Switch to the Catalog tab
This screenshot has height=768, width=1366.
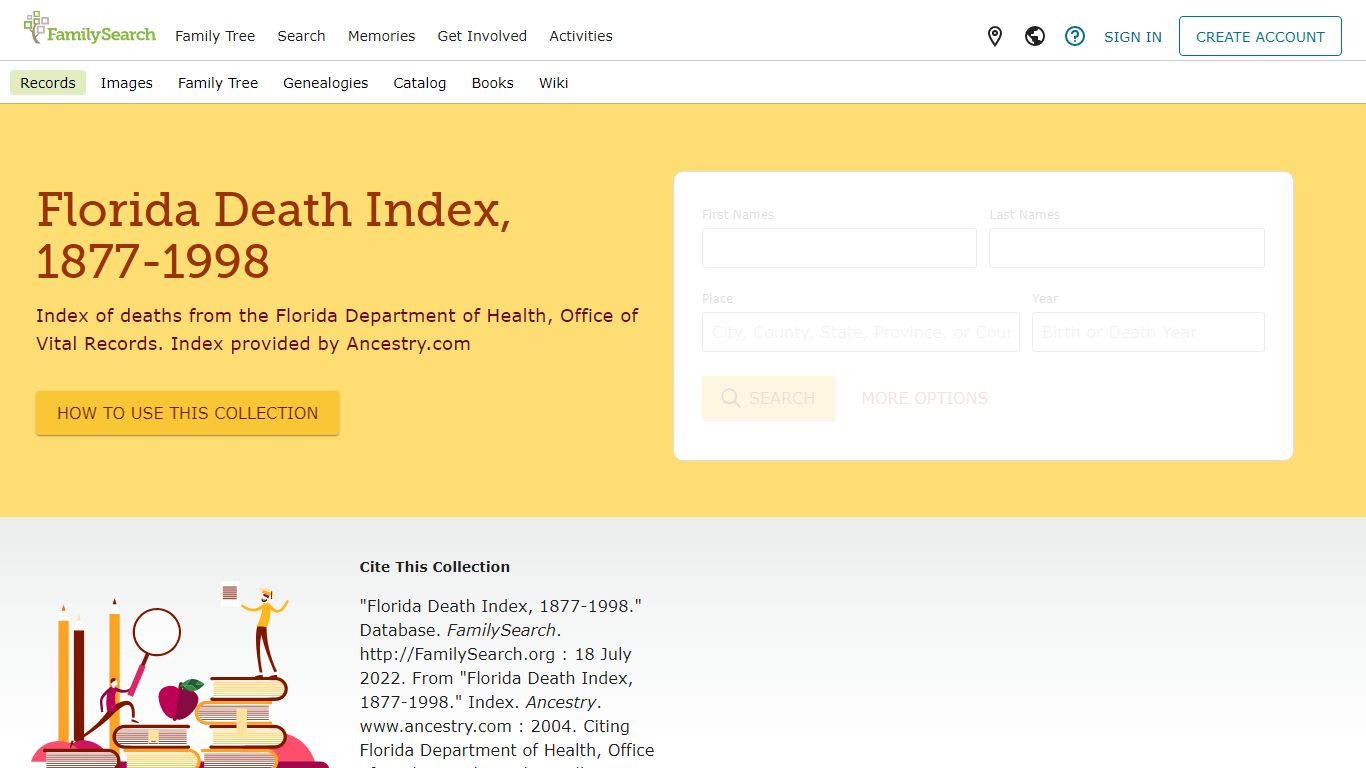[x=420, y=83]
